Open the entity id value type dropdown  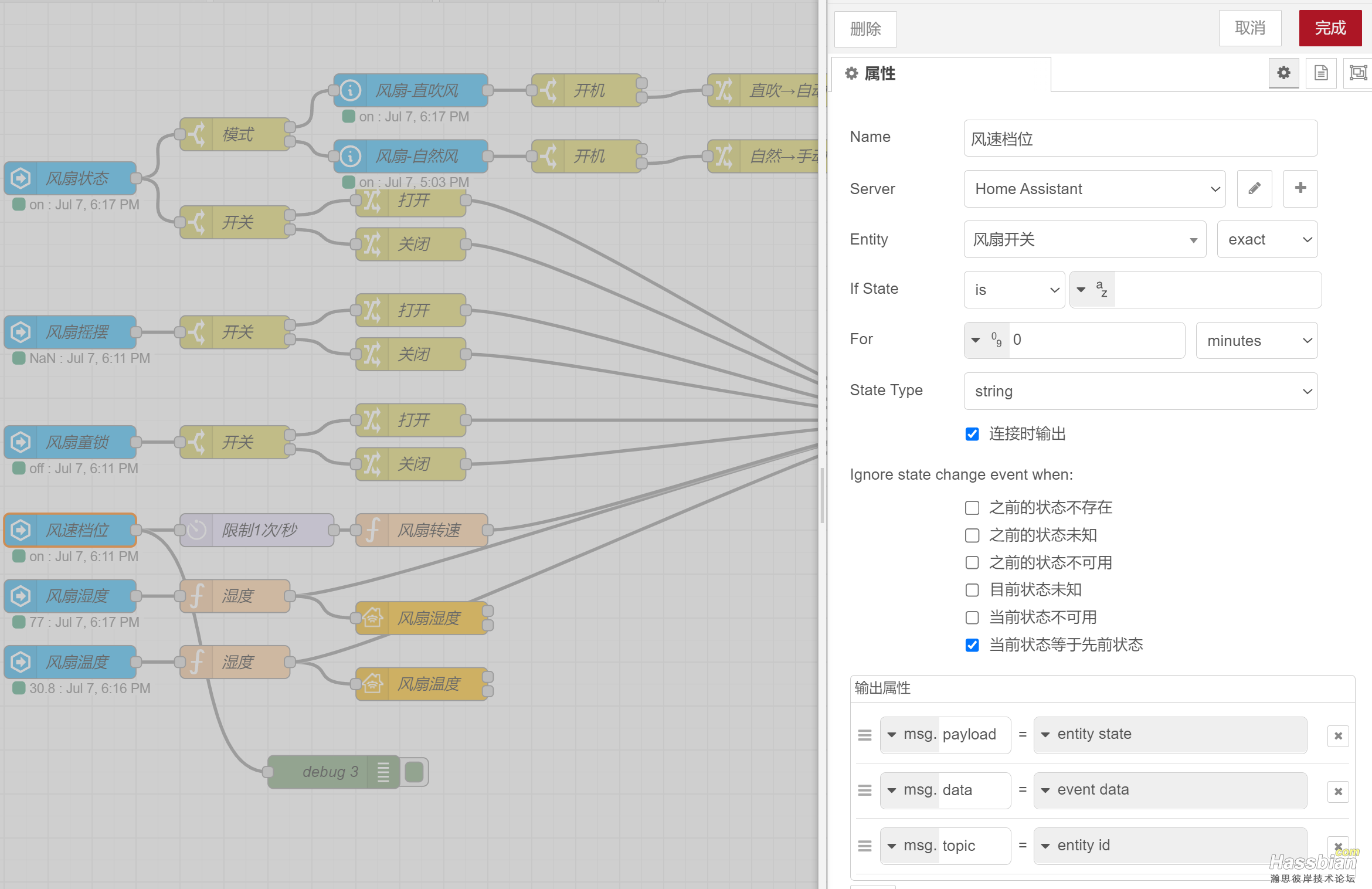pyautogui.click(x=1170, y=845)
